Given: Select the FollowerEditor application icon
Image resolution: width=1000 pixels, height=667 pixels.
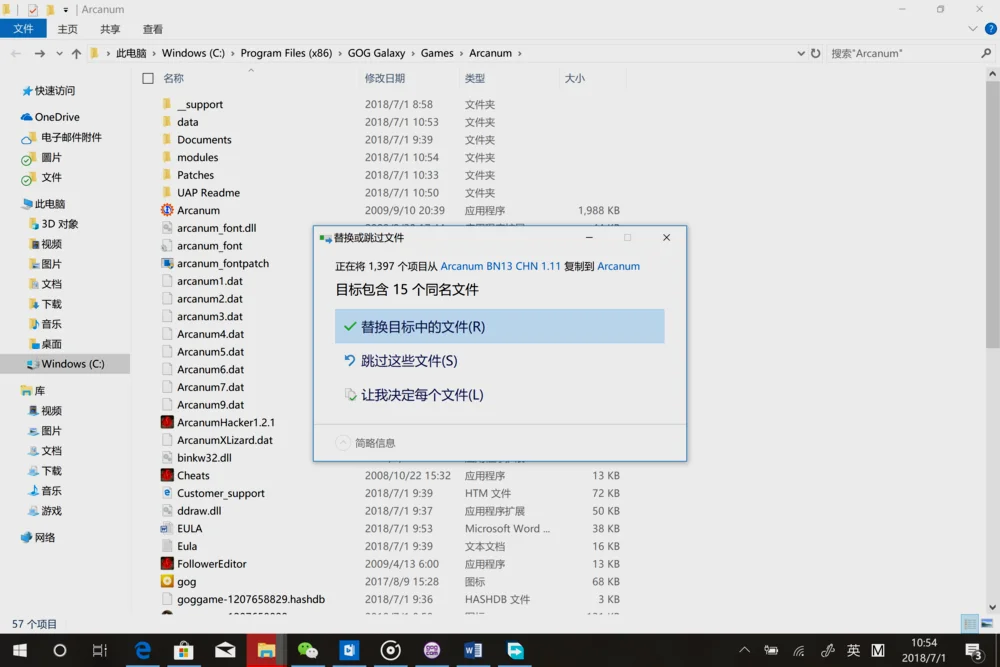Looking at the screenshot, I should (x=167, y=564).
